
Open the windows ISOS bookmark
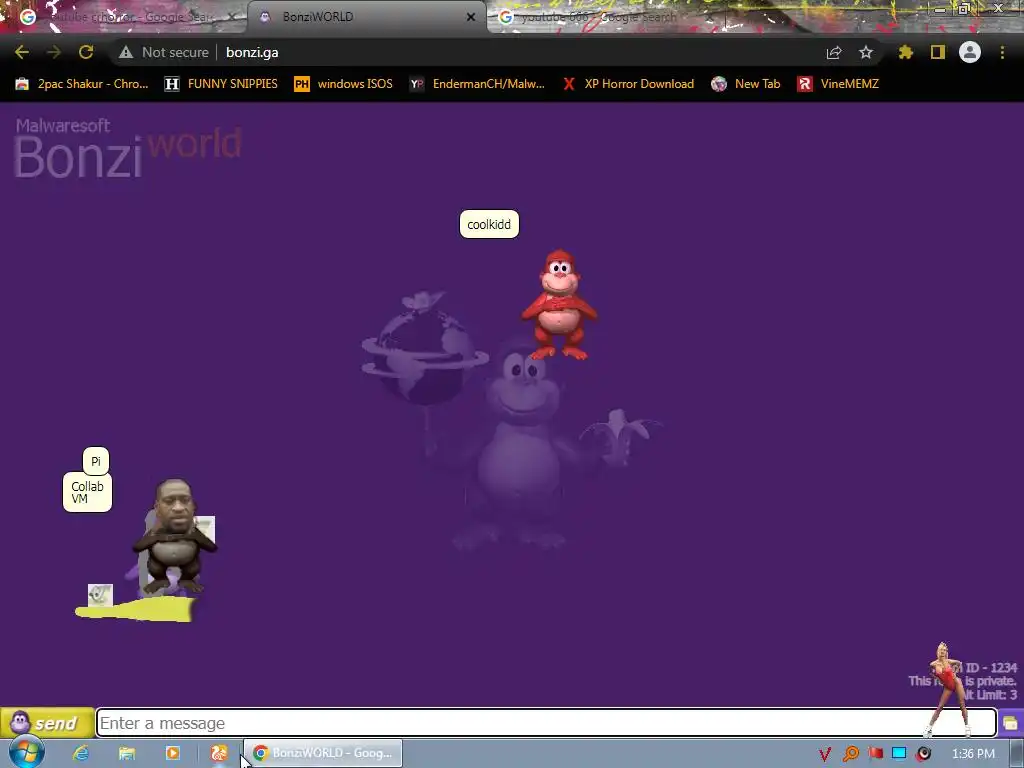point(344,84)
